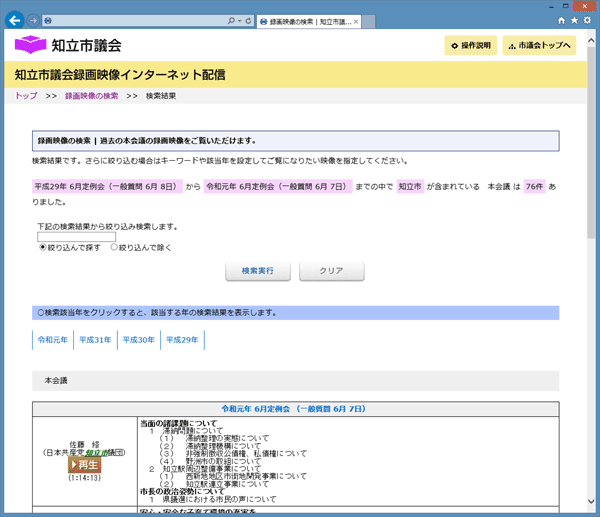The image size is (600, 517).
Task: Open a new blank browser tab
Action: 368,22
